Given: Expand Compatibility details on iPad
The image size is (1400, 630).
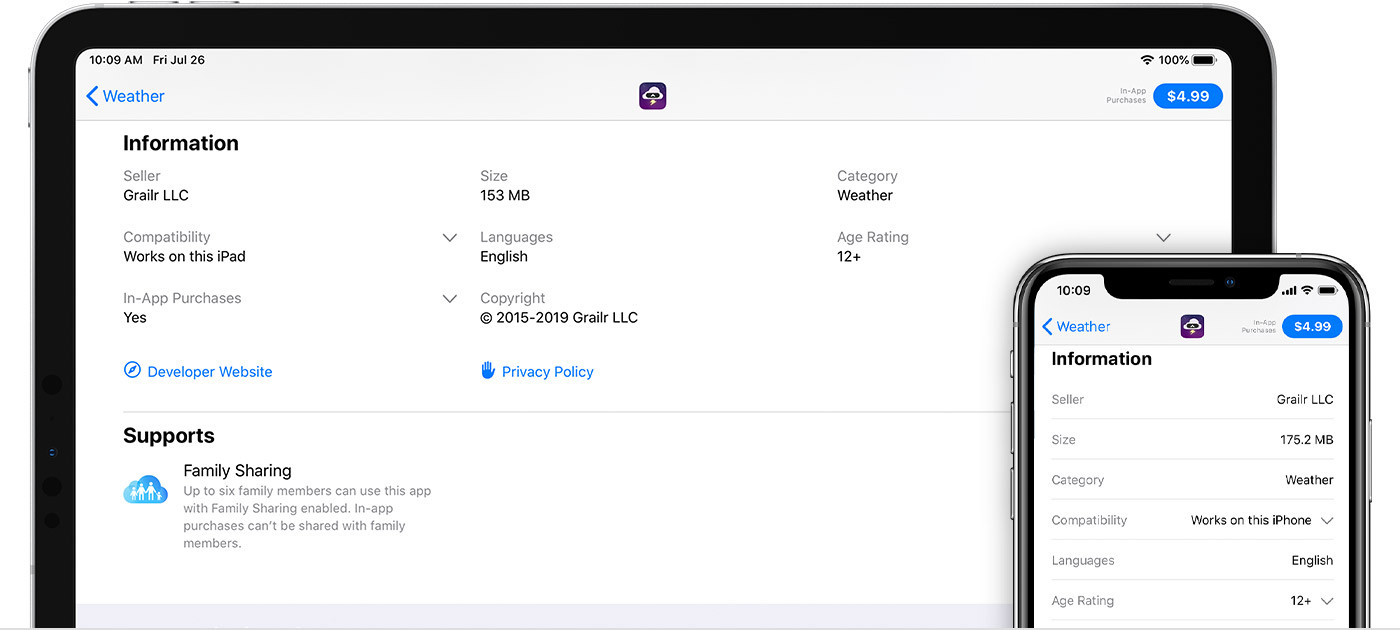Looking at the screenshot, I should (x=450, y=238).
